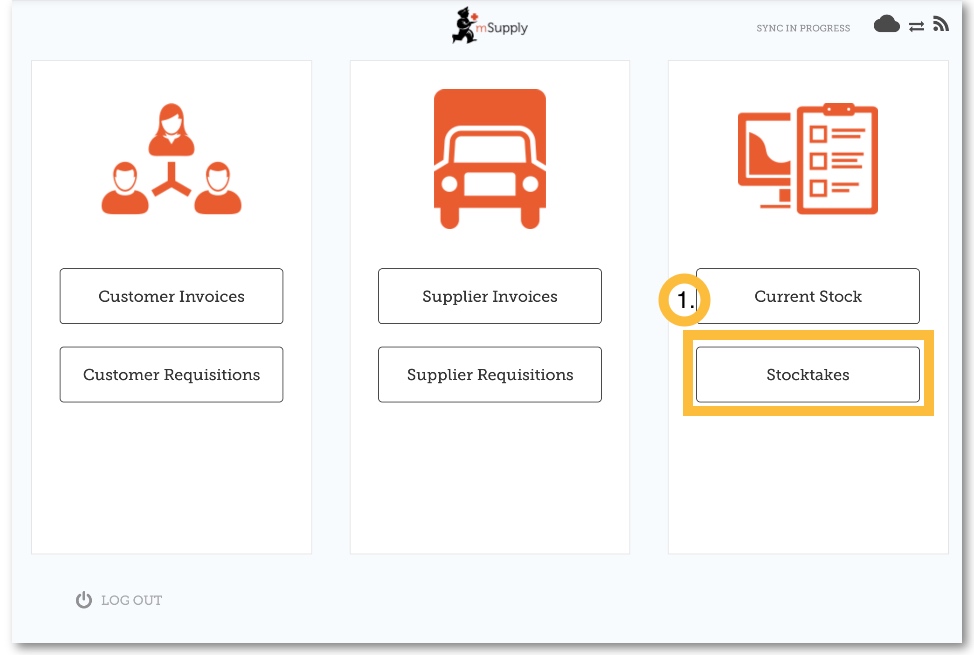This screenshot has height=655, width=974.
Task: Open Customer Invoices
Action: tap(171, 296)
